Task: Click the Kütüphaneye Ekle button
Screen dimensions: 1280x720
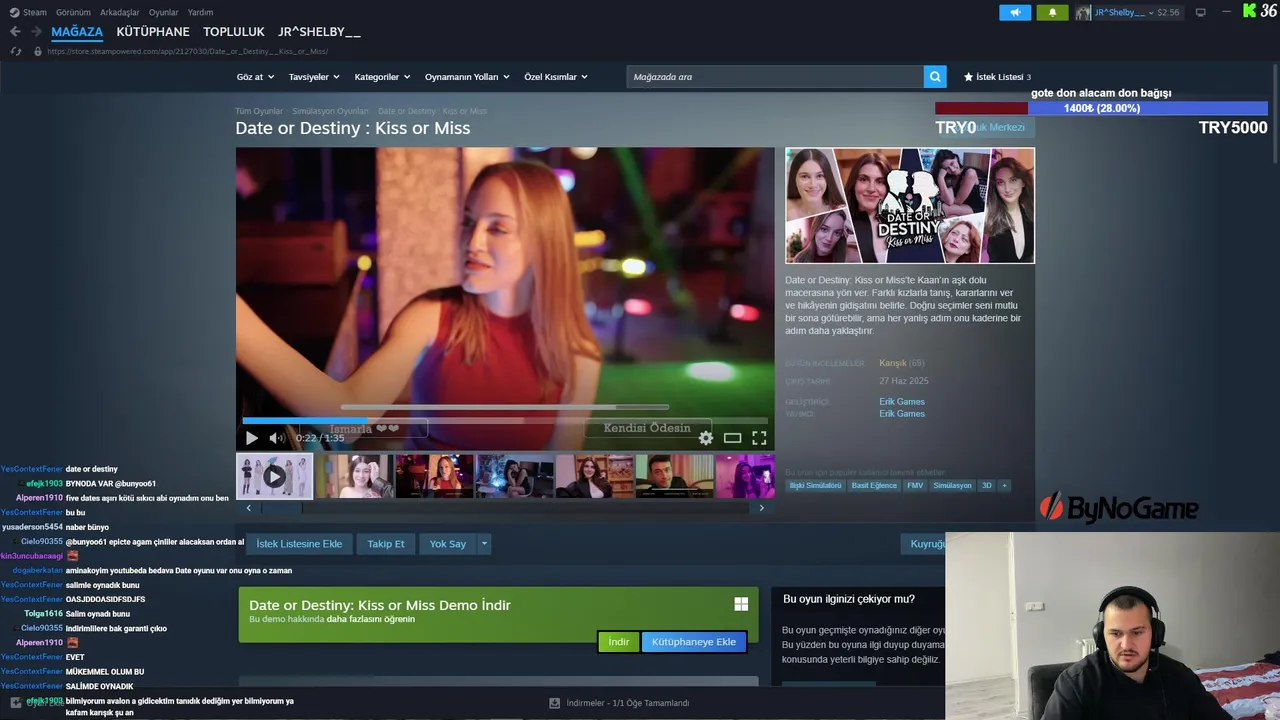Action: click(x=694, y=642)
